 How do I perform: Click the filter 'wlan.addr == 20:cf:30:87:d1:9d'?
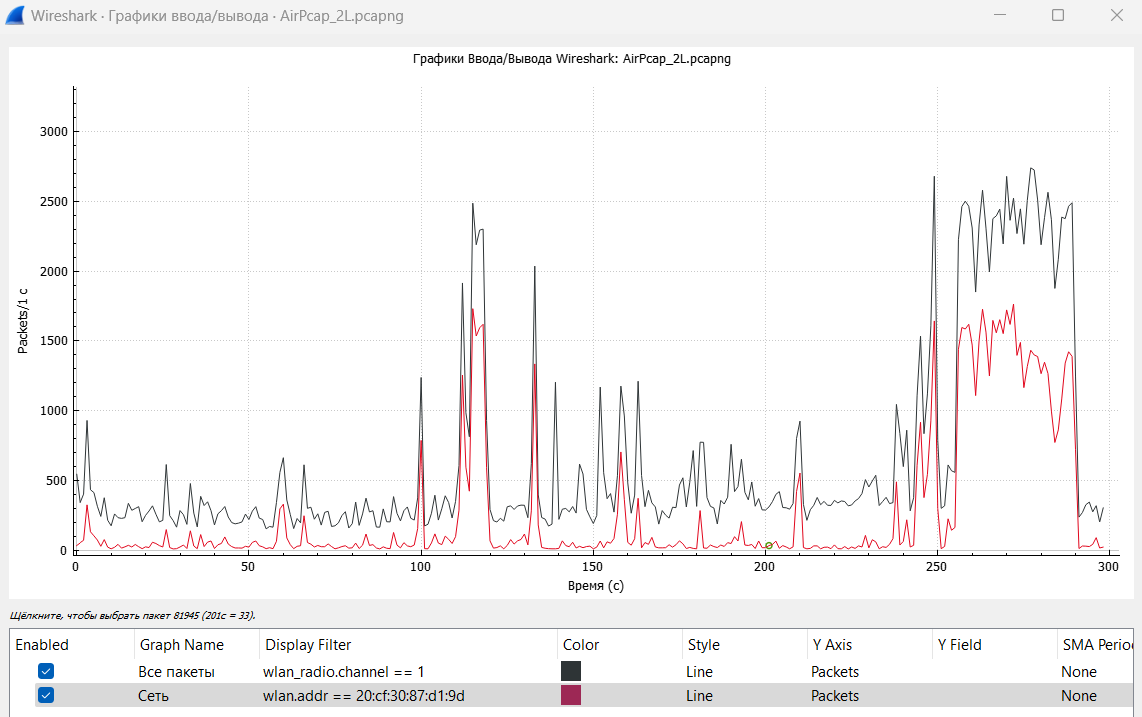[x=363, y=696]
